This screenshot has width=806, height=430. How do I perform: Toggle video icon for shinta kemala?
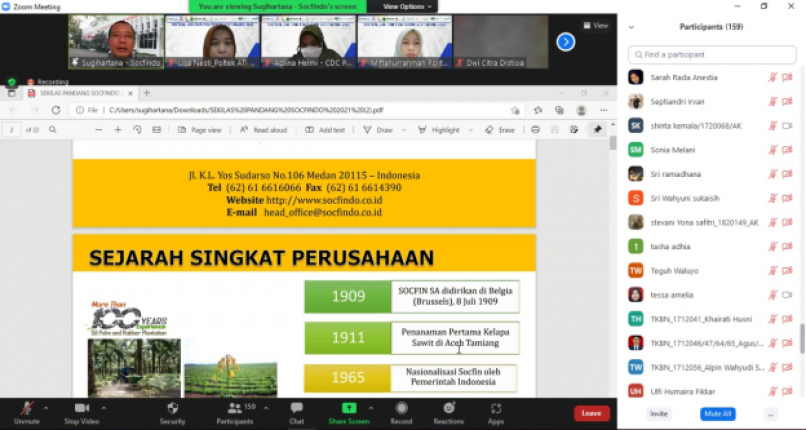(787, 126)
